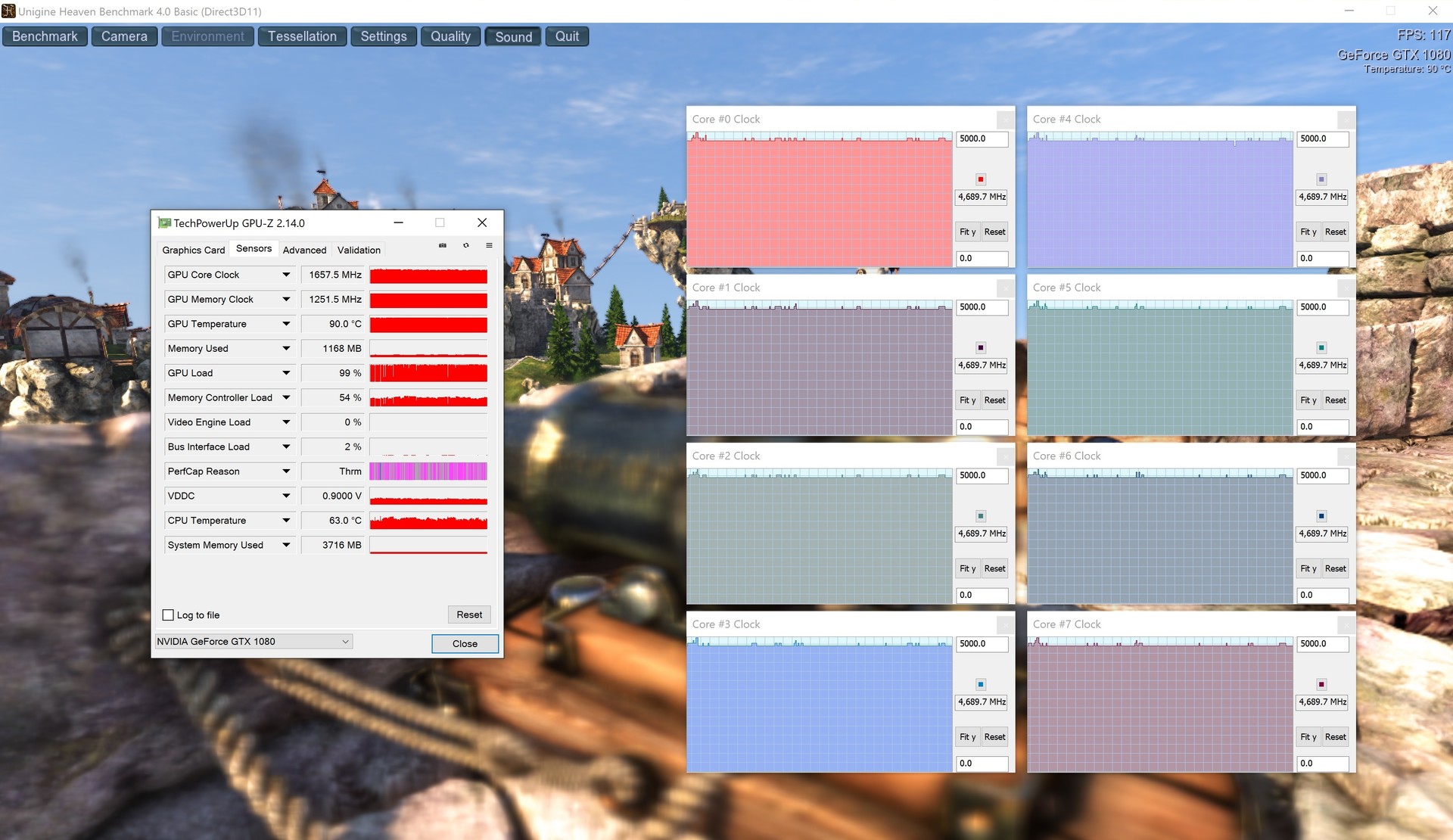This screenshot has height=840, width=1453.
Task: Click GPU-Z refresh icon
Action: click(x=466, y=245)
